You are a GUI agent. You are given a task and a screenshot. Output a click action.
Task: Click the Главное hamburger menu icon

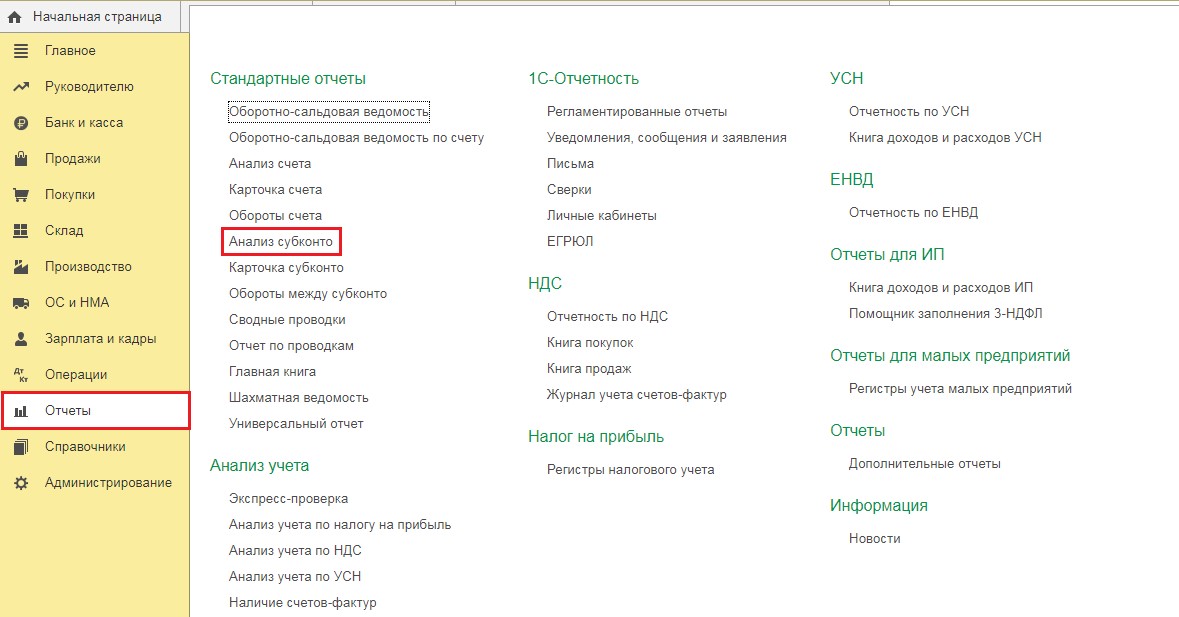(x=21, y=50)
